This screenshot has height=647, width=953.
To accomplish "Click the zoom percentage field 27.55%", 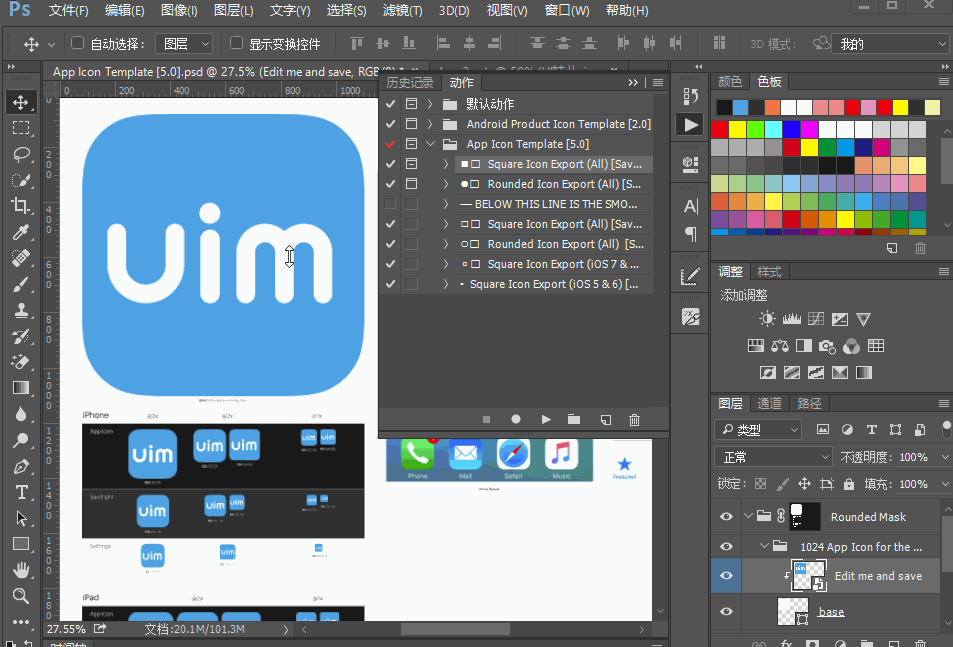I will [x=66, y=629].
